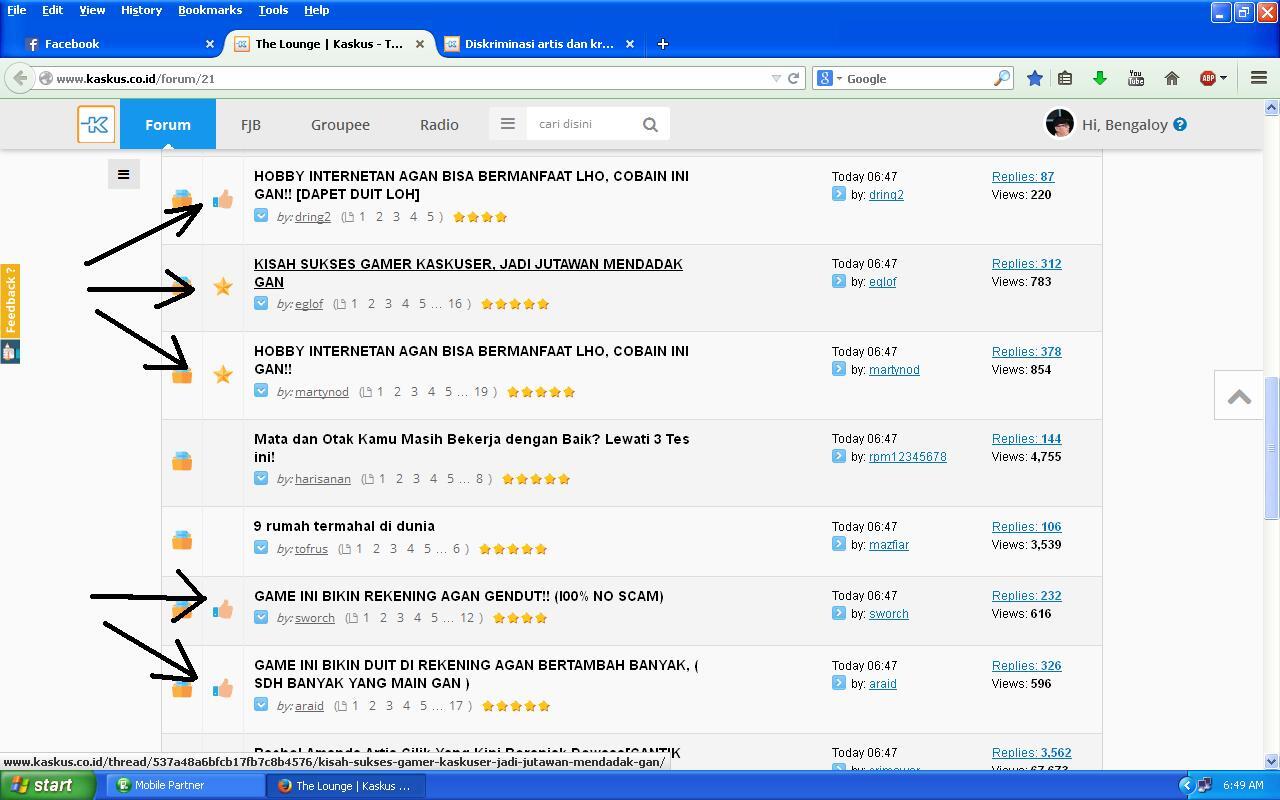This screenshot has width=1280, height=800.
Task: Jump to last post by rpm12345678 icon
Action: tap(839, 456)
